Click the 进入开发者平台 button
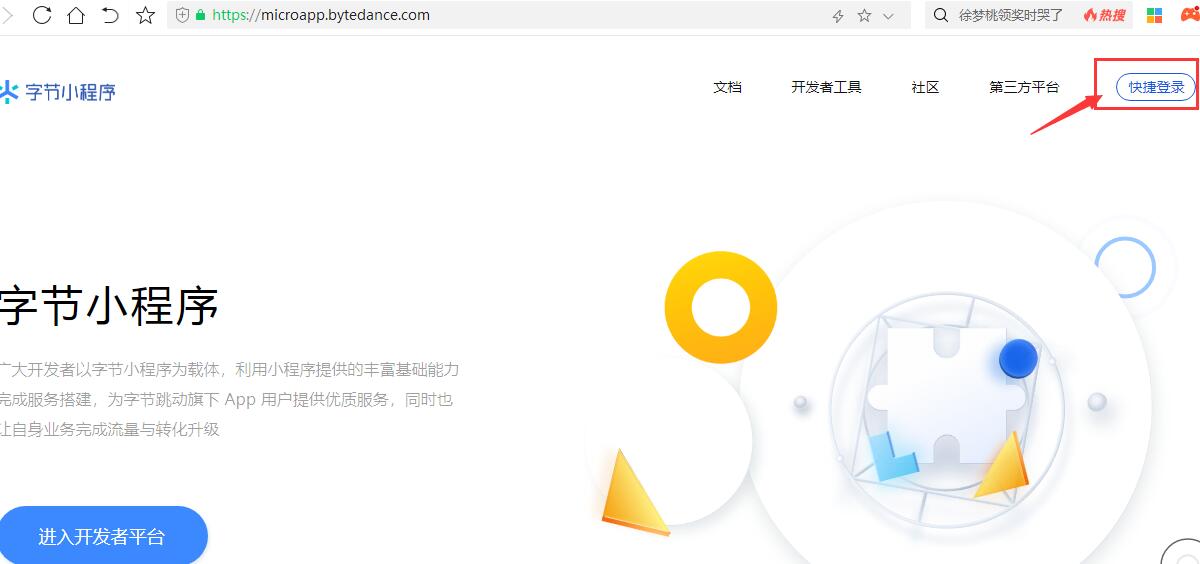Screen dimensions: 1200x564 point(102,537)
